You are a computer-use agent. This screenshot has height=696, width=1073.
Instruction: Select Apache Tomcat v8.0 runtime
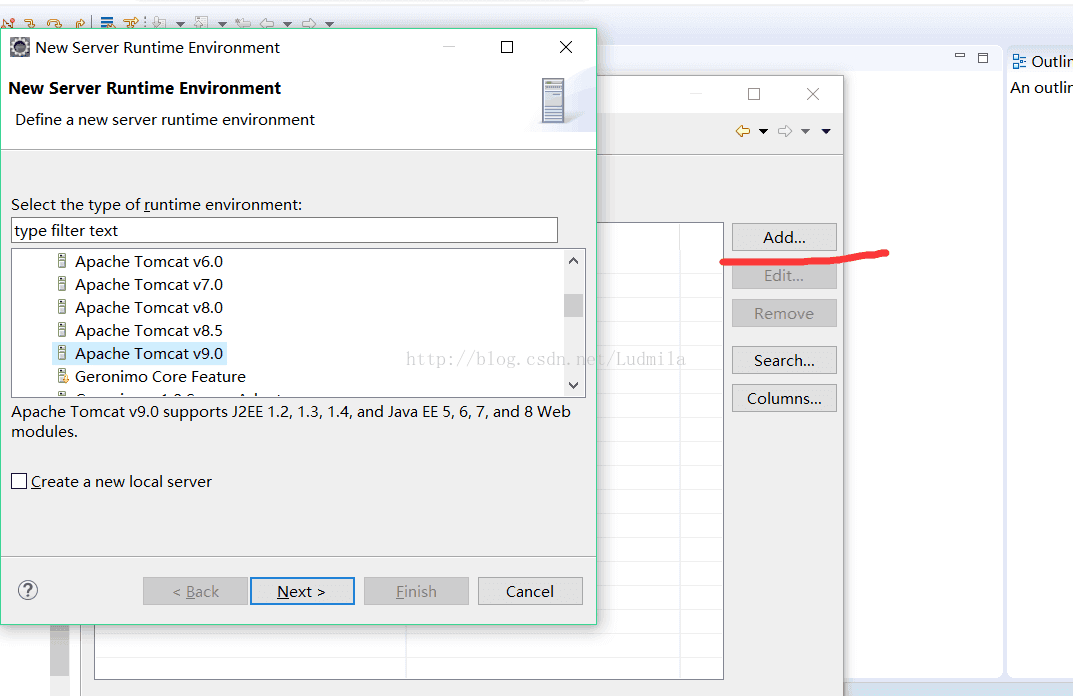coord(148,308)
